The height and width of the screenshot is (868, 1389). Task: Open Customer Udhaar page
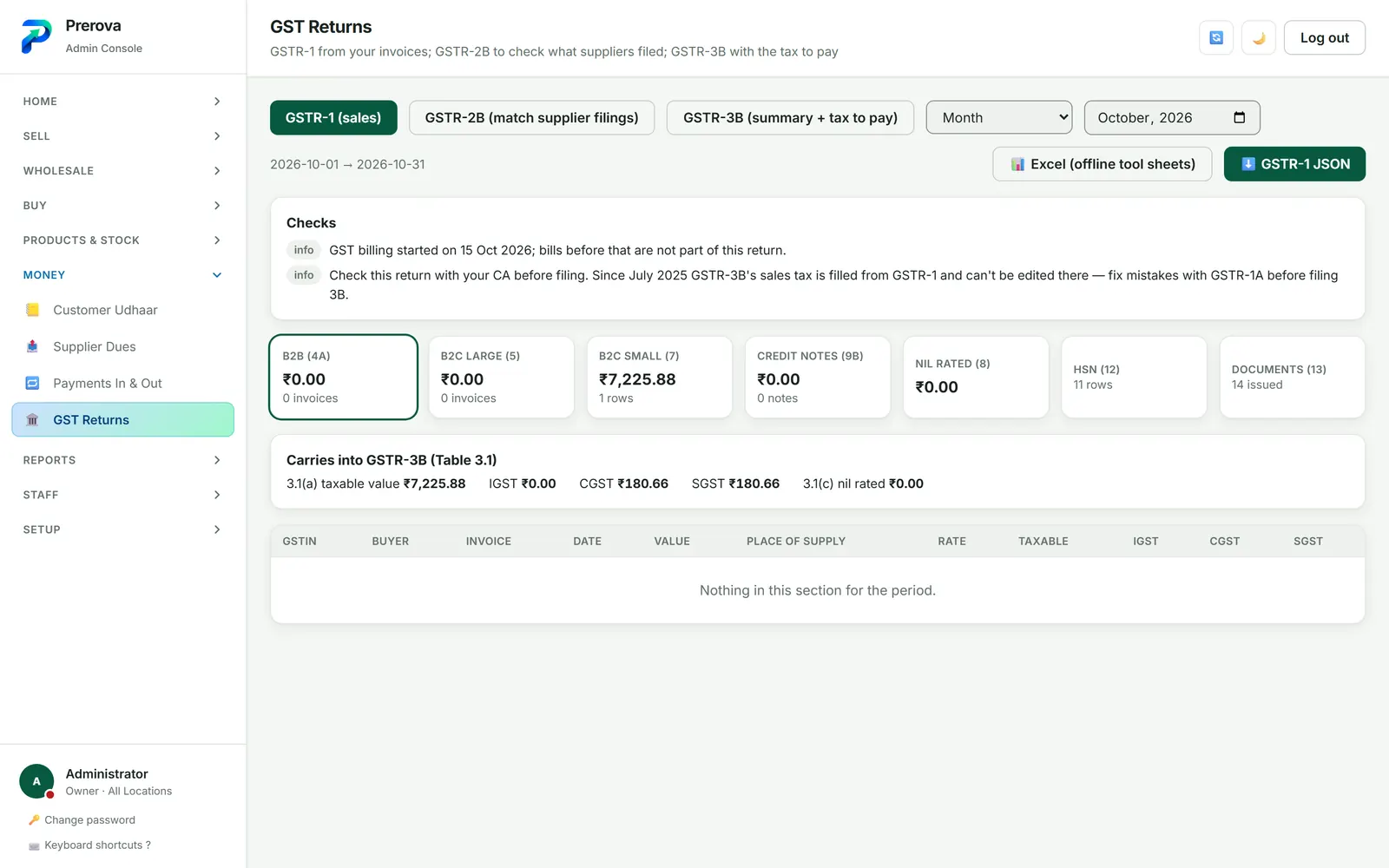click(122, 310)
